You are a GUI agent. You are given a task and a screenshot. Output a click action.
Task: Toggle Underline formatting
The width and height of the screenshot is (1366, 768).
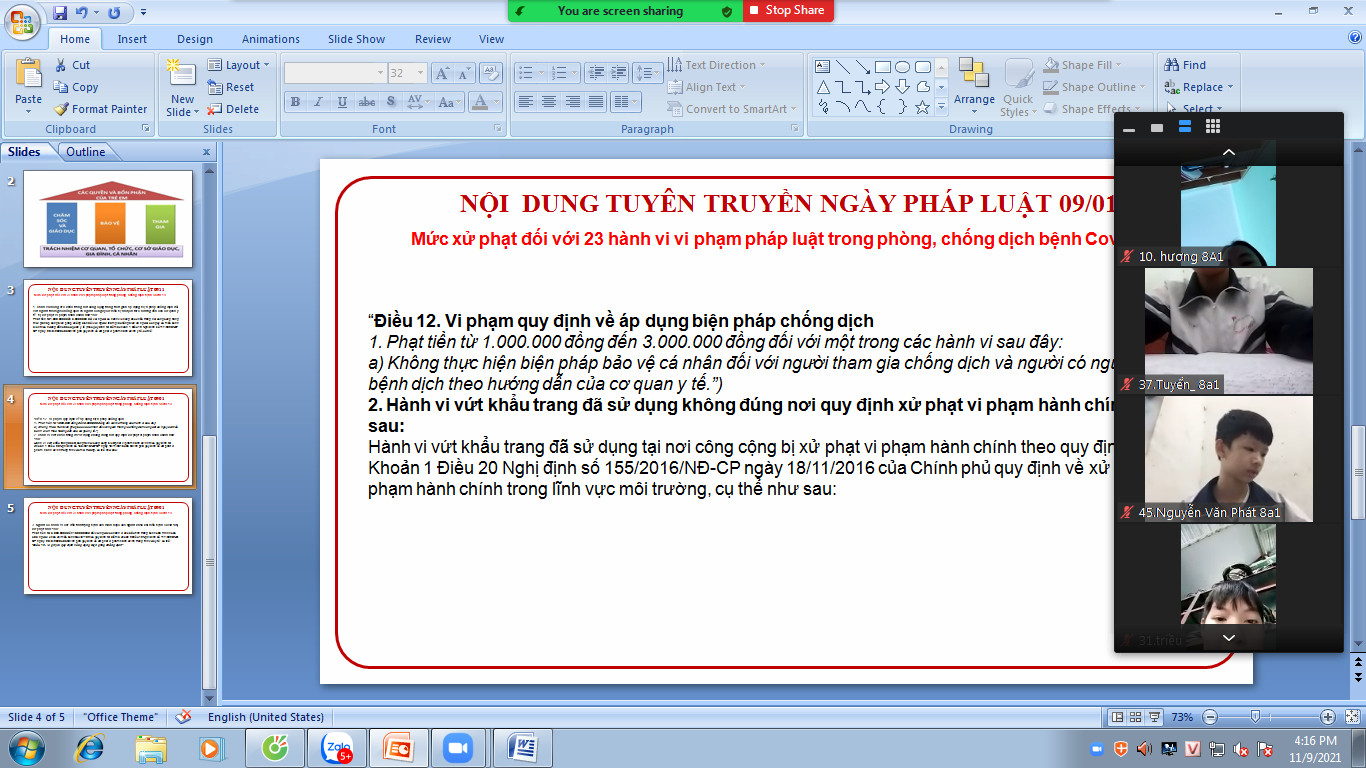click(x=342, y=102)
